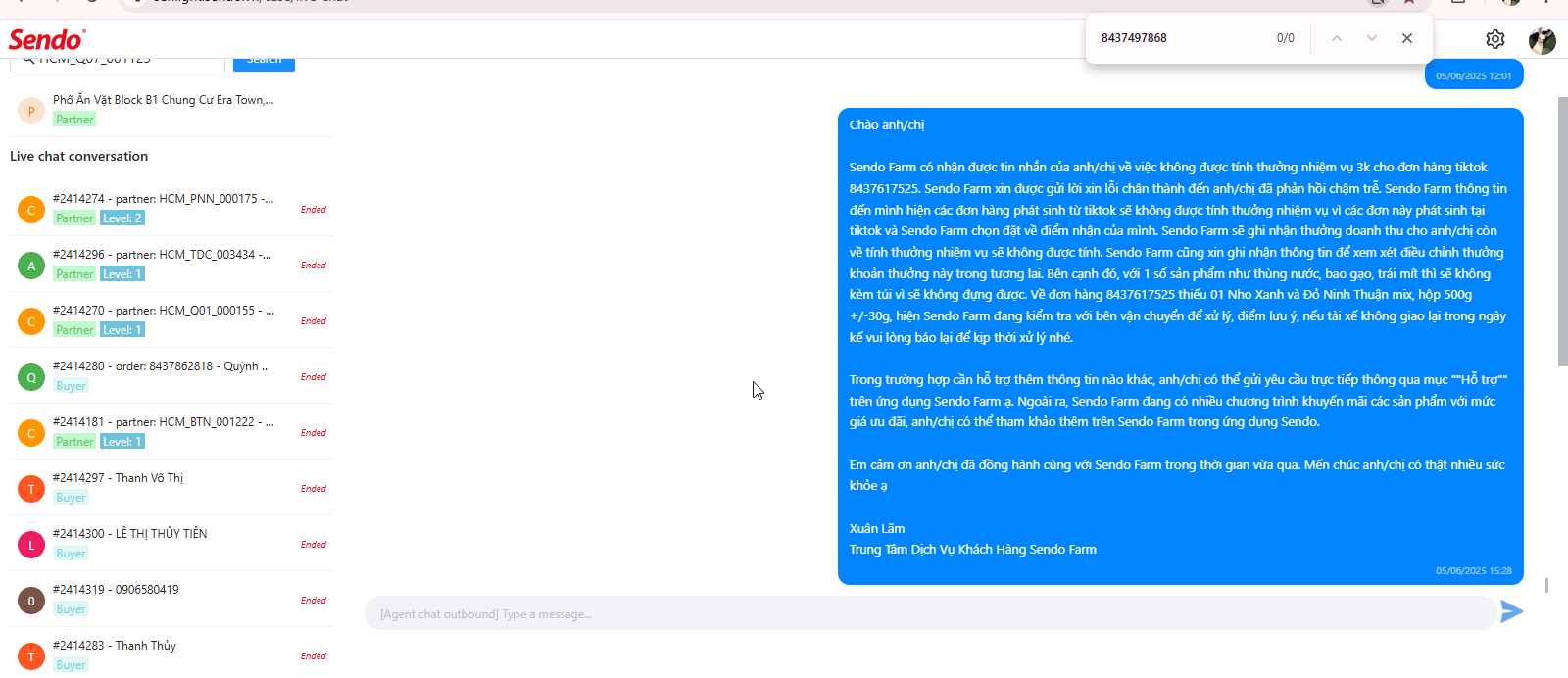Image resolution: width=1568 pixels, height=678 pixels.
Task: Click avatar T of conversation #2414297
Action: tap(31, 489)
